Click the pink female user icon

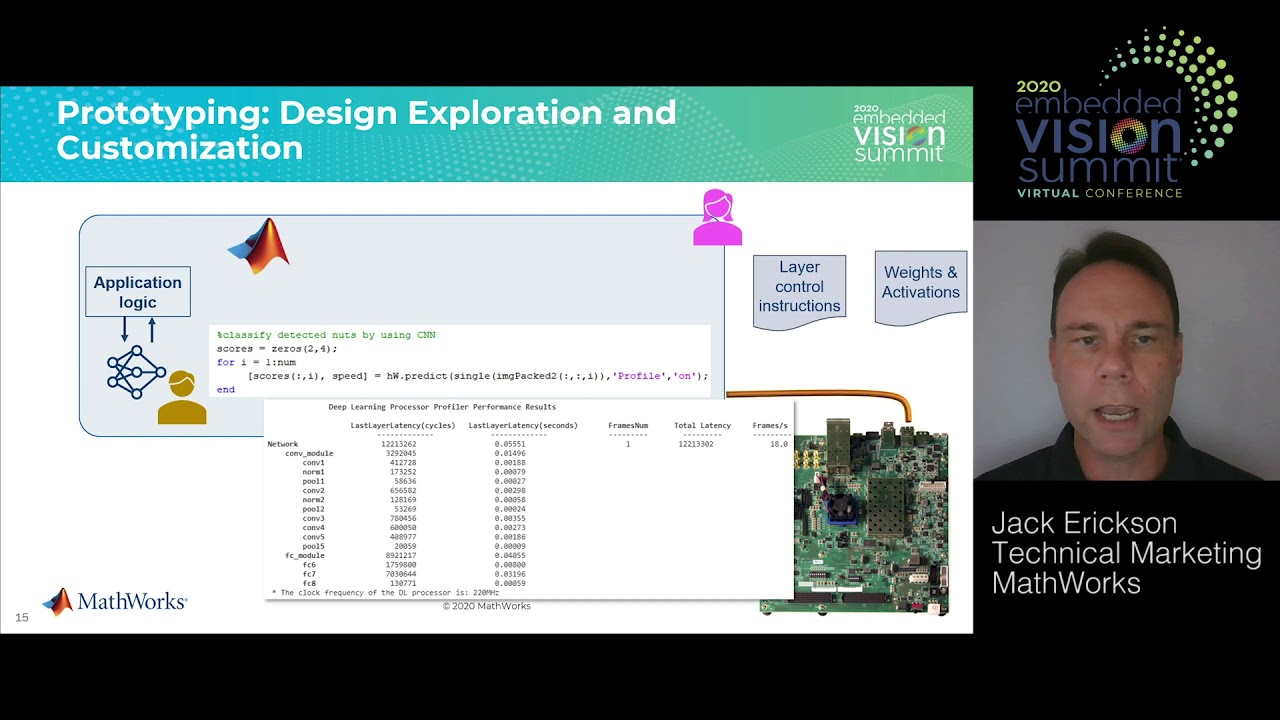click(717, 218)
